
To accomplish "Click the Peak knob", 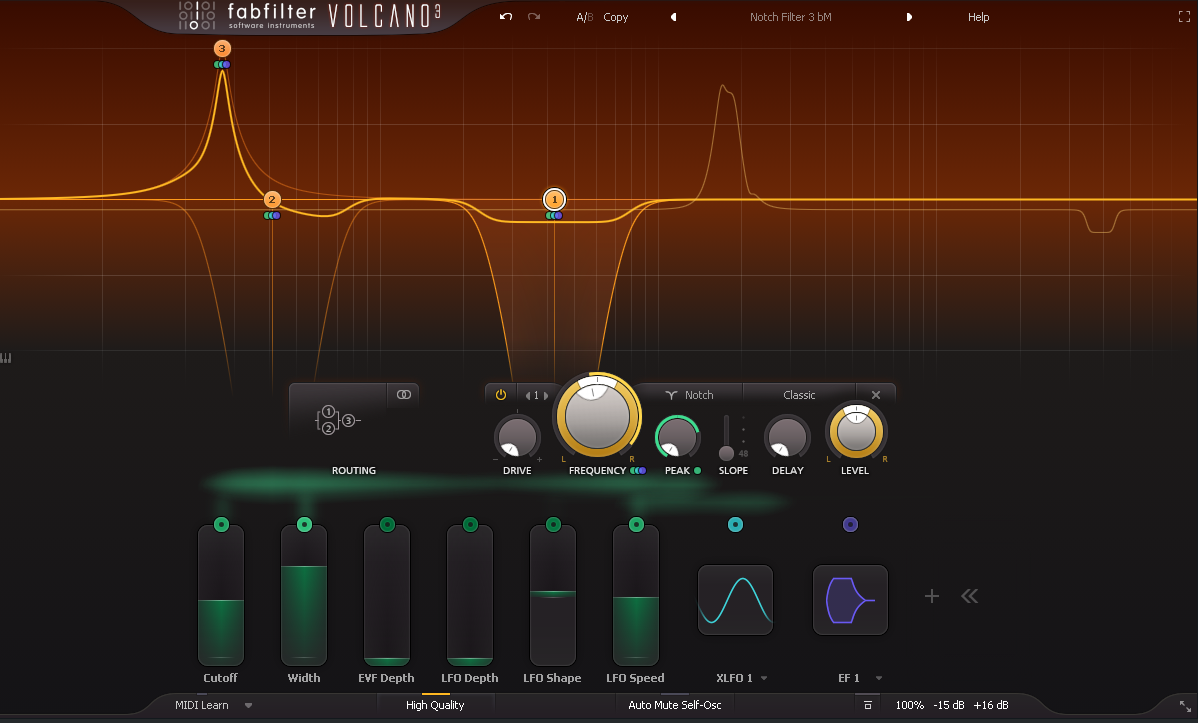I will (x=677, y=438).
